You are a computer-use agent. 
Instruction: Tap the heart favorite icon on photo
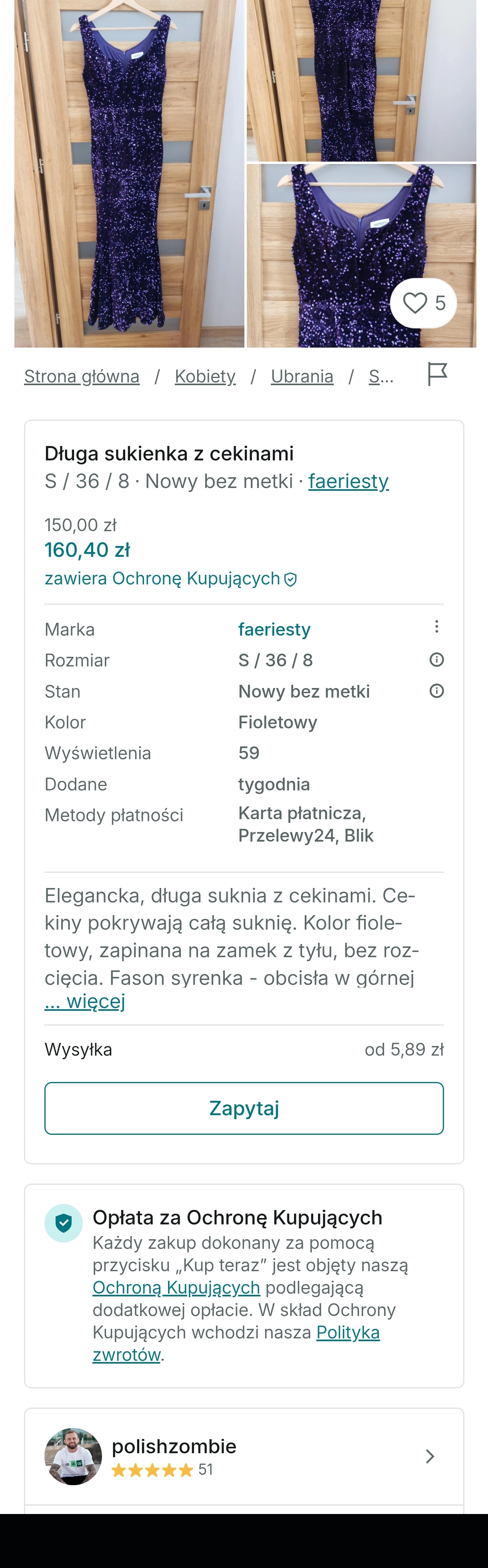point(416,302)
